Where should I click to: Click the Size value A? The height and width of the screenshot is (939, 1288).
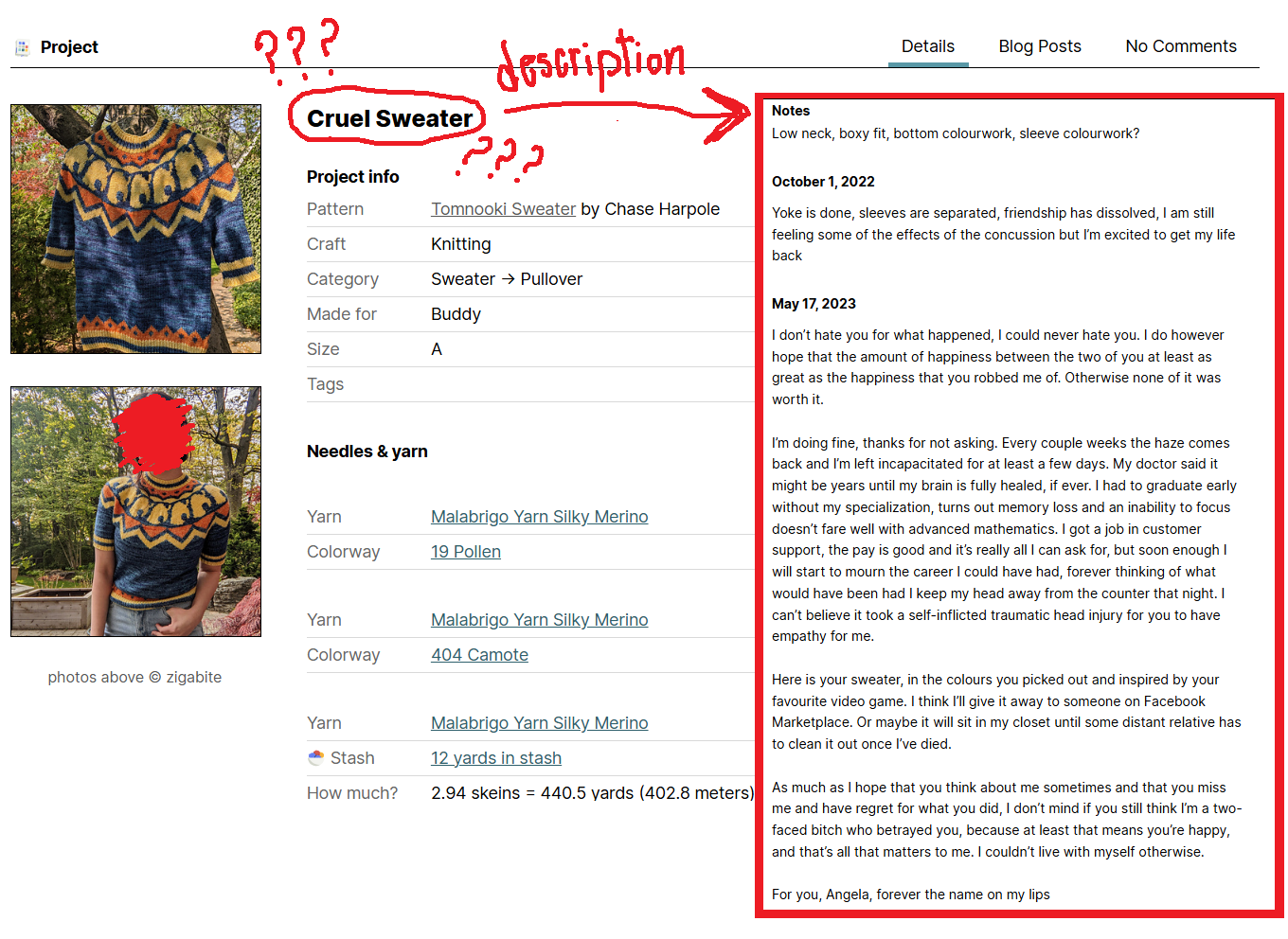pos(437,349)
